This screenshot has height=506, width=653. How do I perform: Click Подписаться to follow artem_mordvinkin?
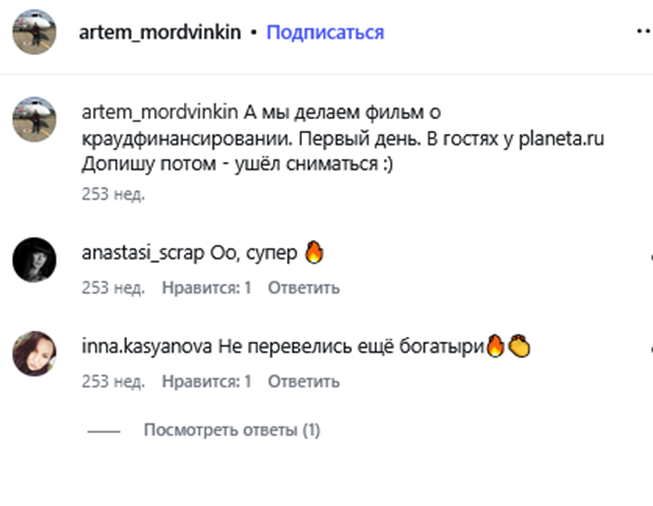[x=325, y=33]
